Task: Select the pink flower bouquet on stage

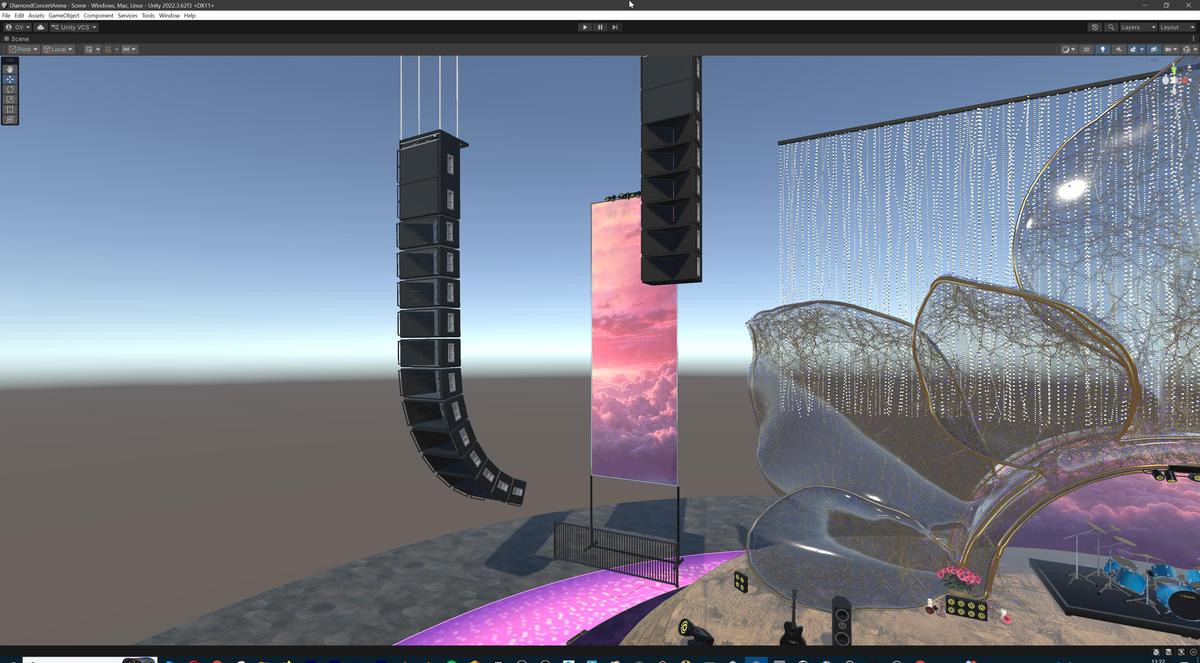Action: [958, 578]
